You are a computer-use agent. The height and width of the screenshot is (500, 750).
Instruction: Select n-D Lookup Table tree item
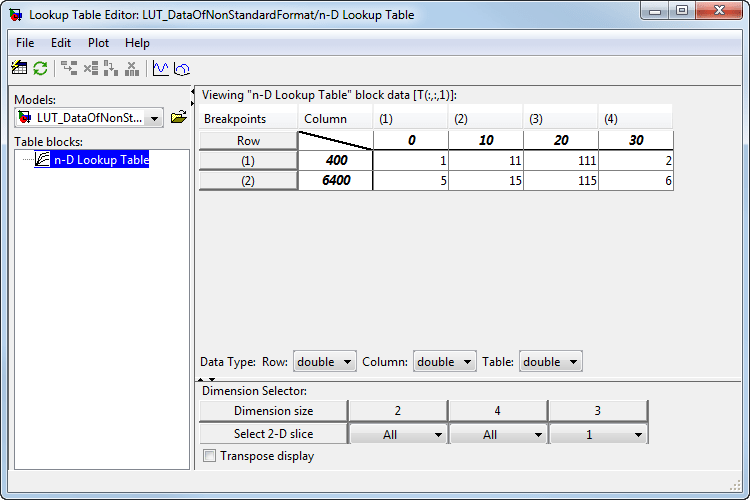click(101, 159)
